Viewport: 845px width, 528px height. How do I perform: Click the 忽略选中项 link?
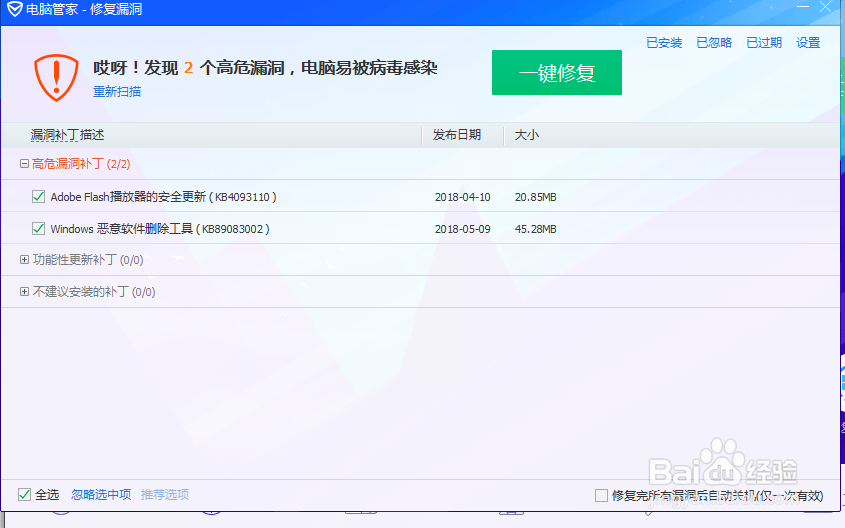(x=101, y=495)
